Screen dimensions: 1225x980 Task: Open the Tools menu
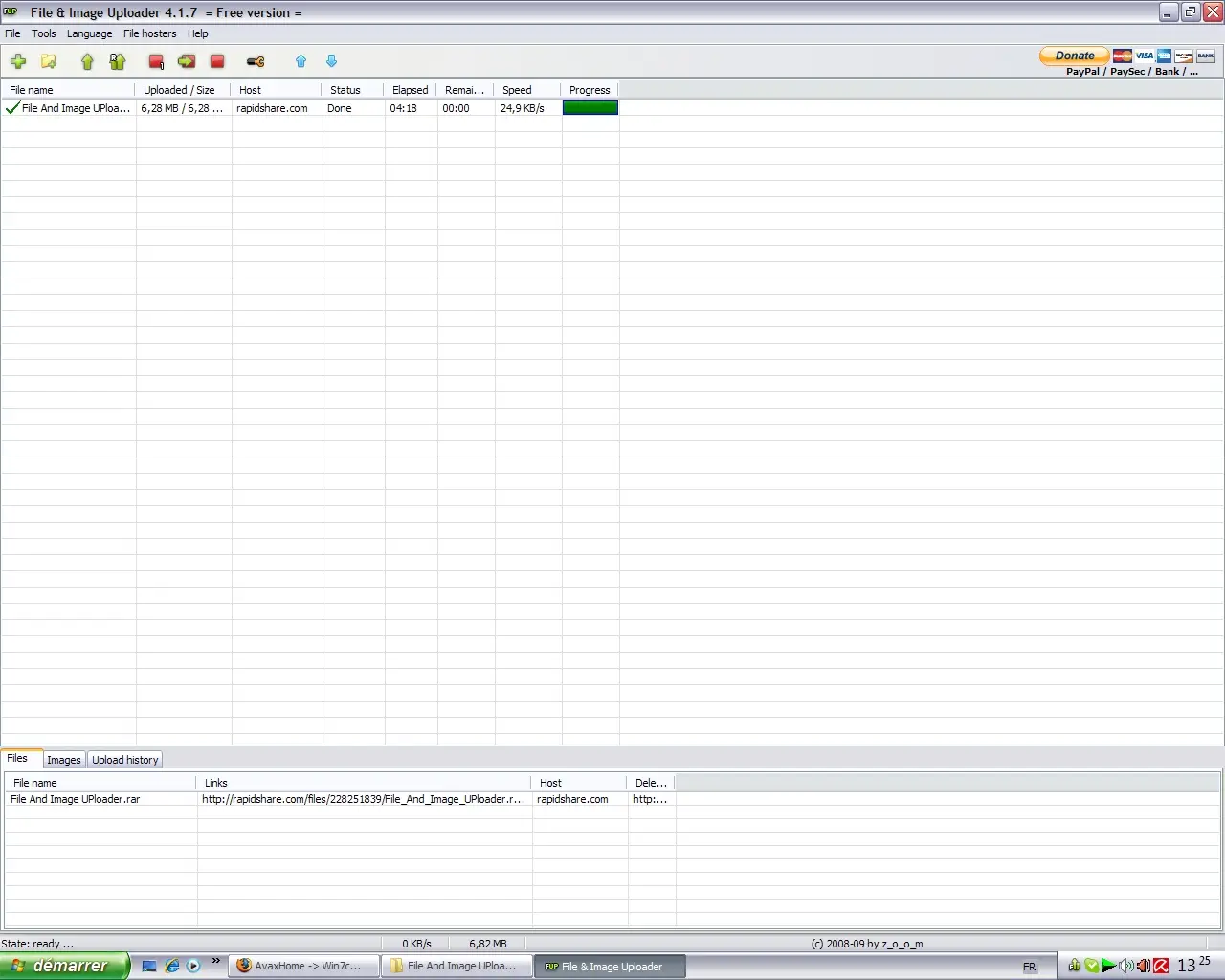point(44,33)
